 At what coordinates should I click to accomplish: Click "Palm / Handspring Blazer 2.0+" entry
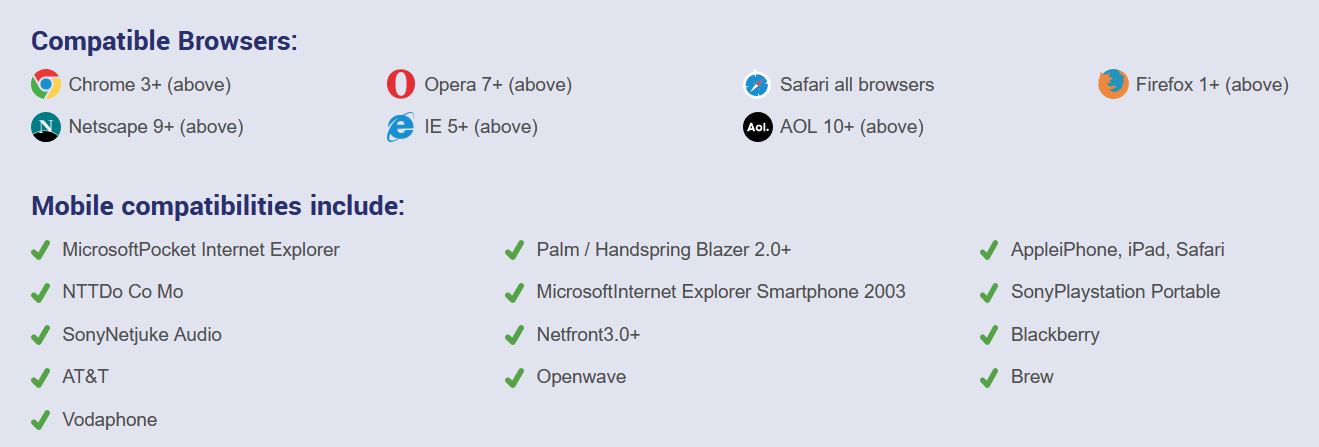(663, 250)
